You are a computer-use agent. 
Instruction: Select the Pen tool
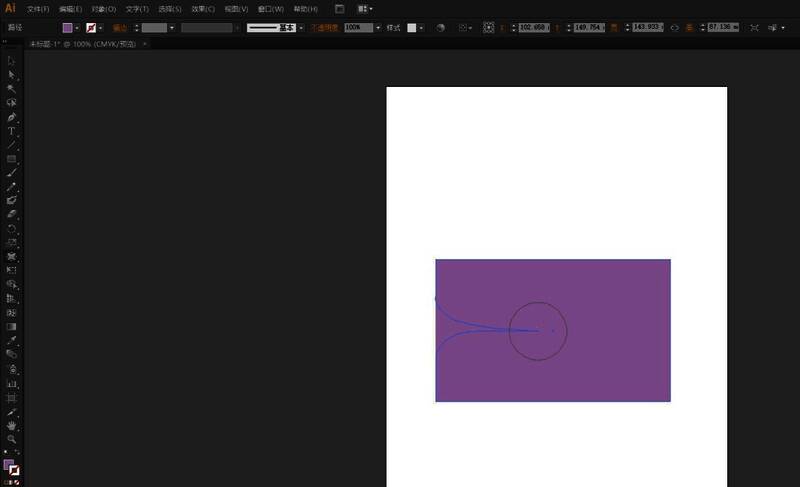click(12, 117)
